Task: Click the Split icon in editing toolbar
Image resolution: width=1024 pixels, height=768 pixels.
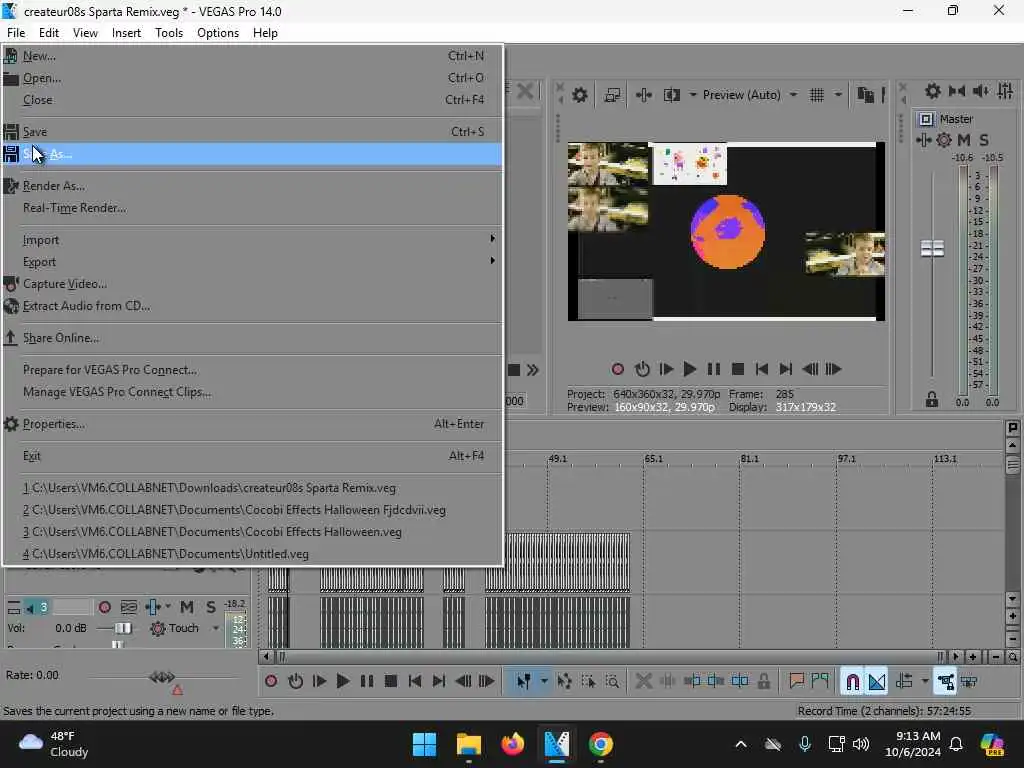Action: click(740, 681)
